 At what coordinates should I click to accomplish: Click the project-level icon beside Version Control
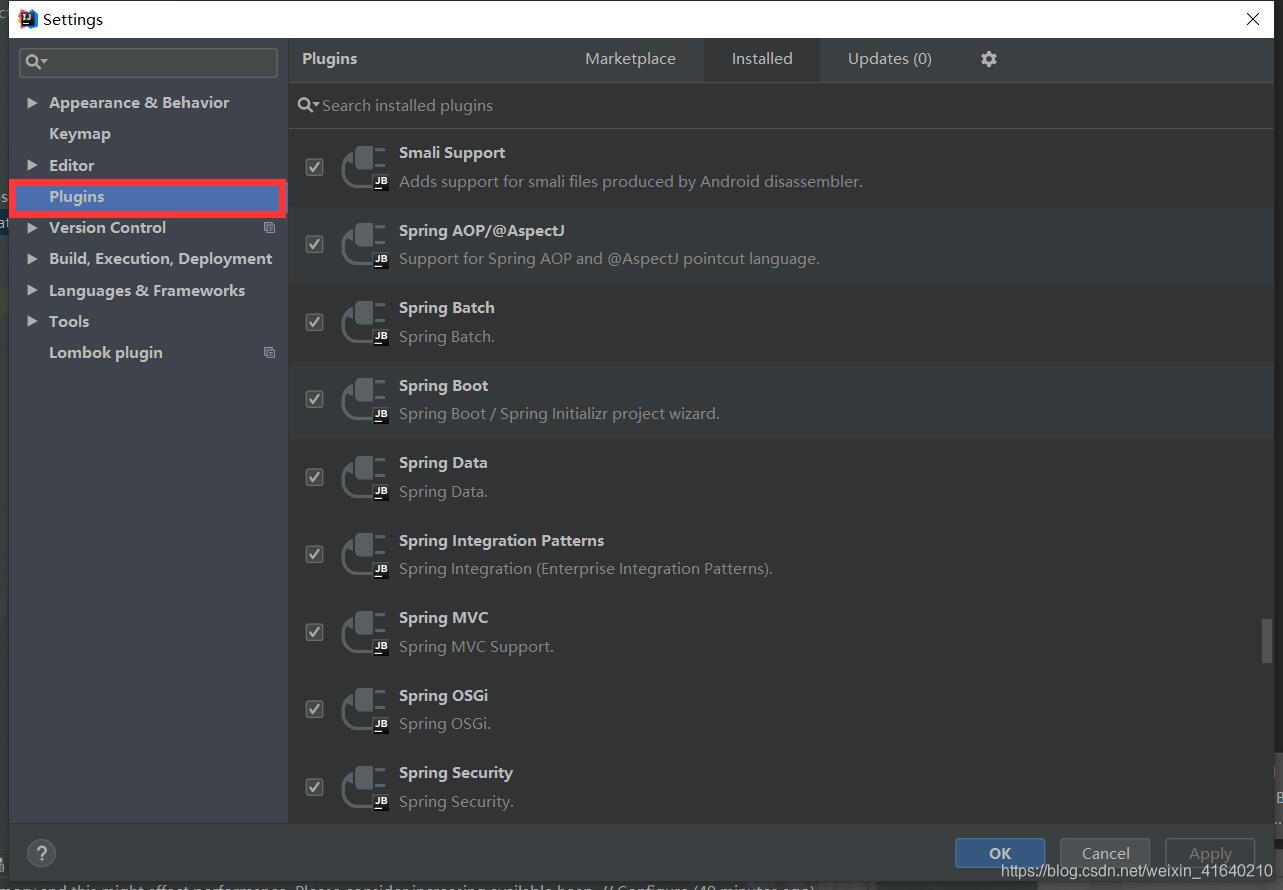tap(269, 228)
